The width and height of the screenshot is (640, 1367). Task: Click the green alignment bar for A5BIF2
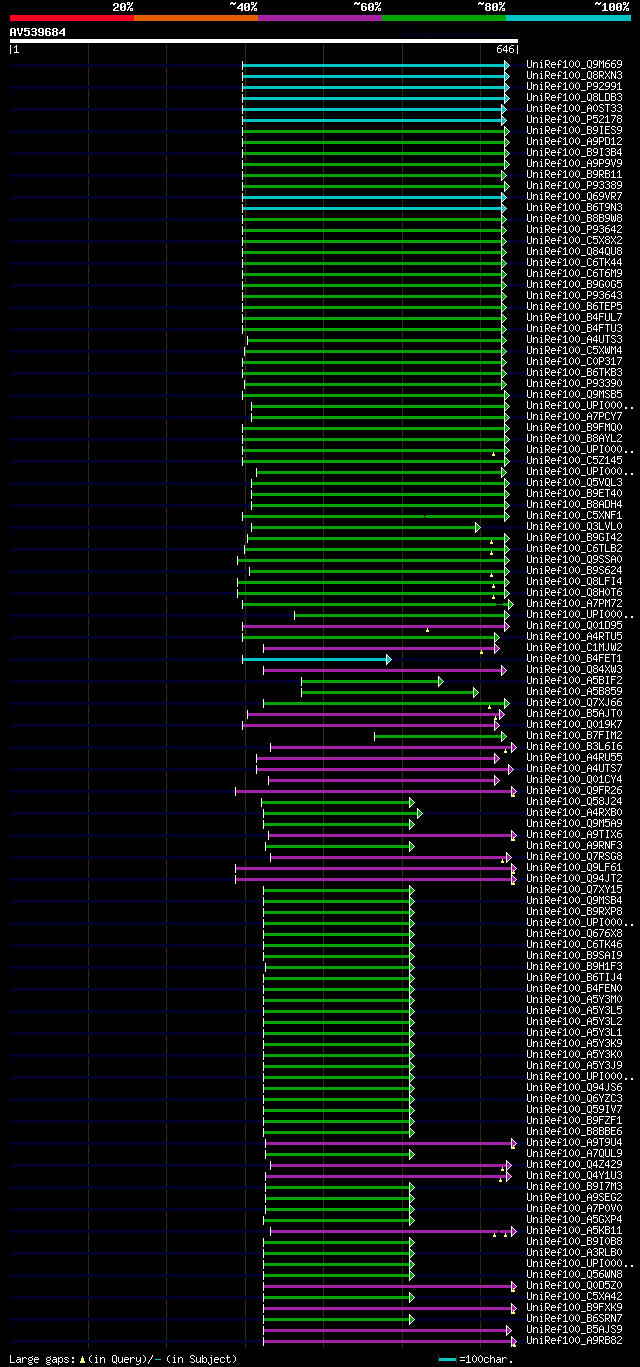[372, 681]
